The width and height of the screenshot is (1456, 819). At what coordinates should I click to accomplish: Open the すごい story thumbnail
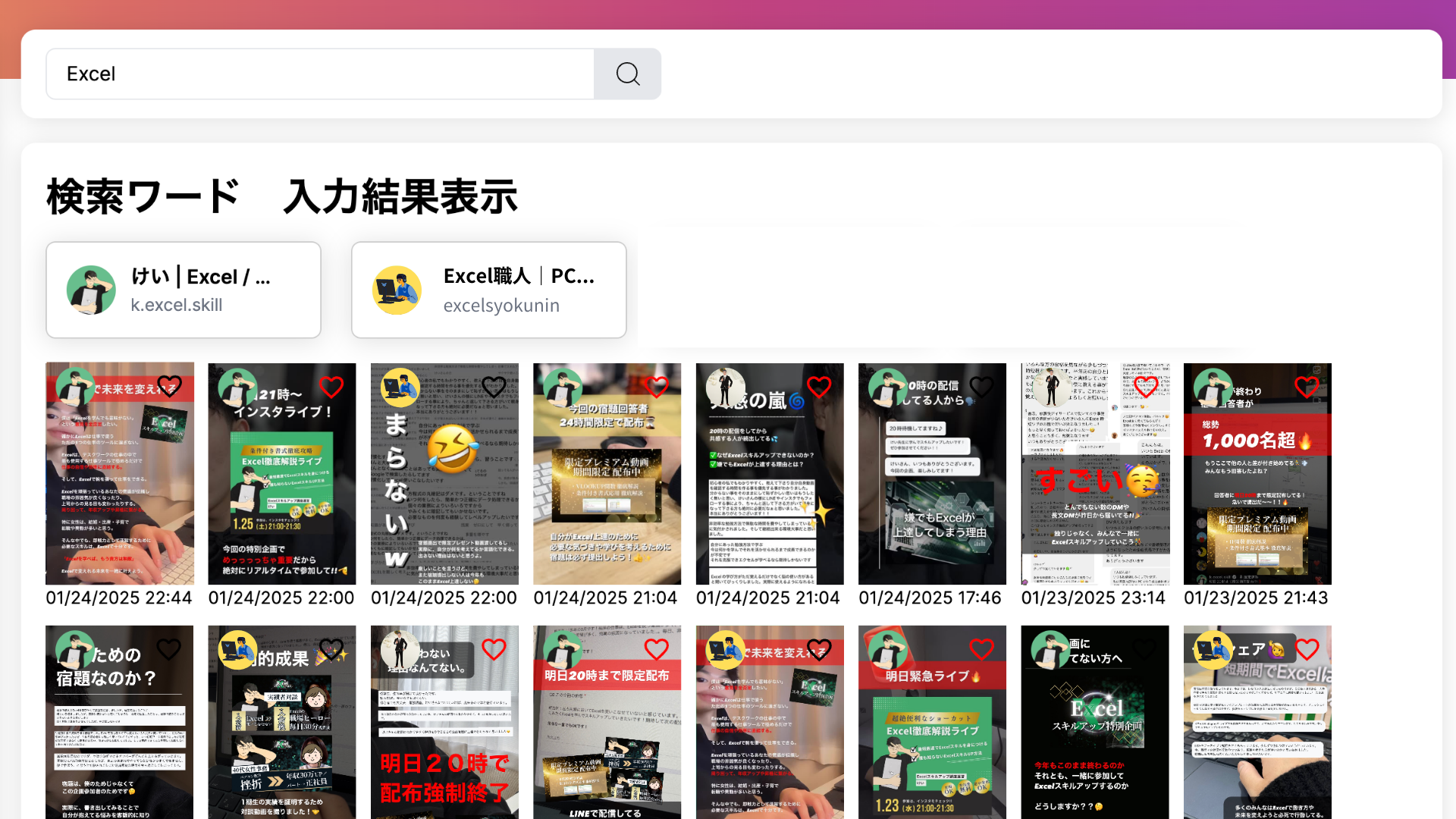coord(1095,474)
